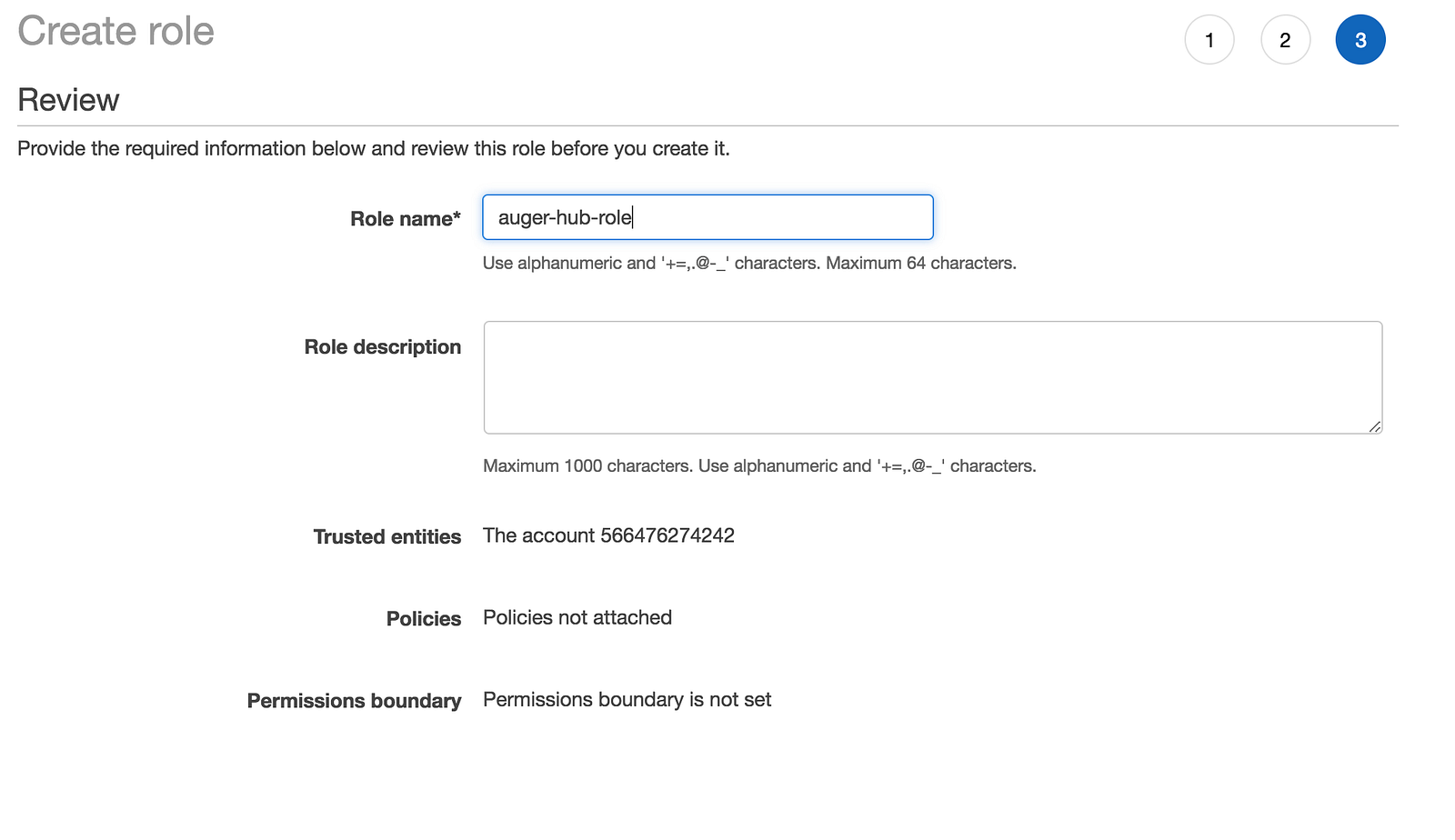
Task: Go back to step 2 indicator
Action: pyautogui.click(x=1285, y=40)
